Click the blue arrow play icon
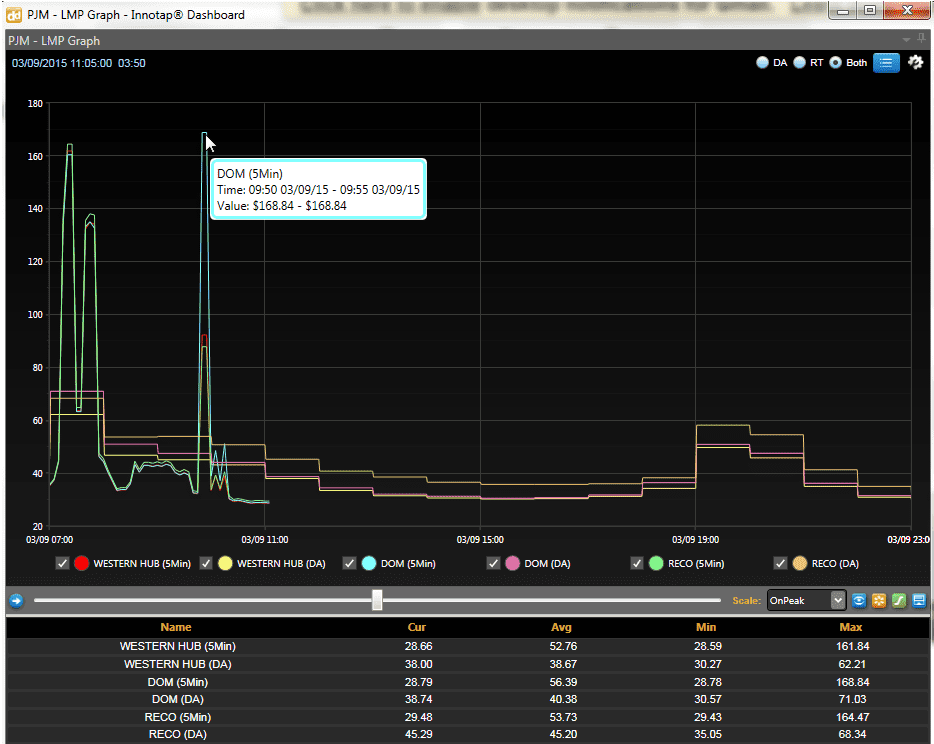 [16, 600]
